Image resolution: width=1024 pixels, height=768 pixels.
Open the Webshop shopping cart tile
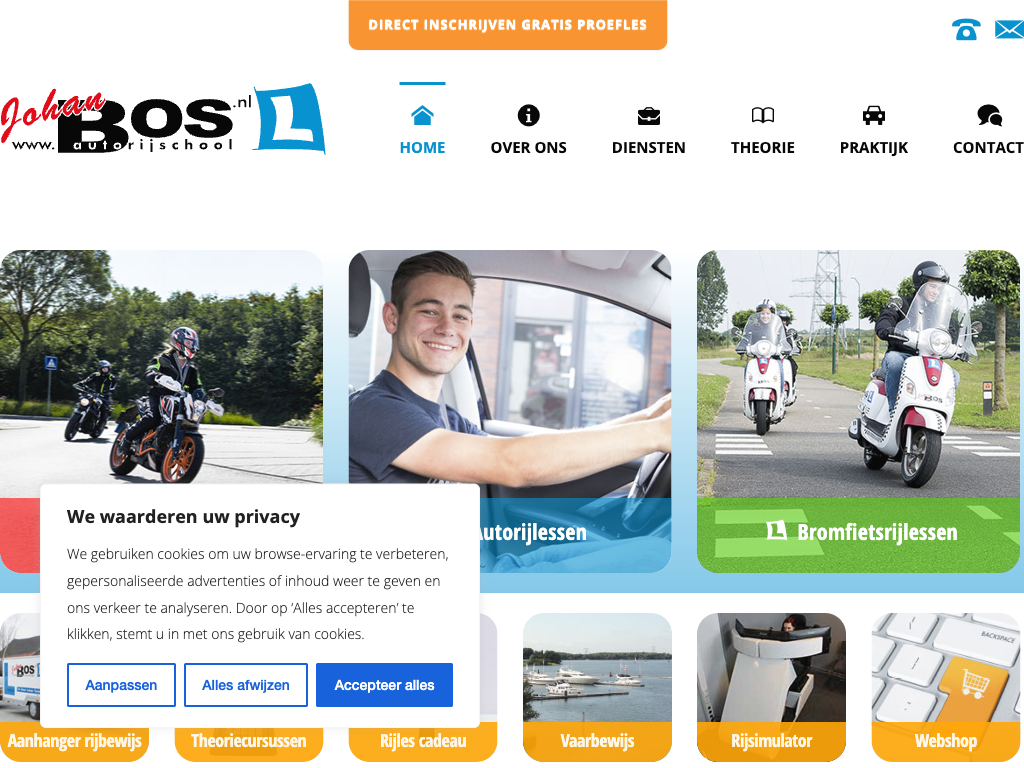click(946, 687)
